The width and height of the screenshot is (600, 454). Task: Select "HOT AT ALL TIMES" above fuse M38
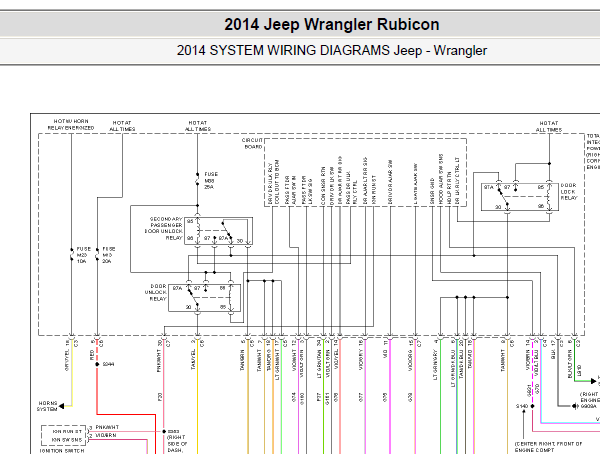tap(198, 126)
